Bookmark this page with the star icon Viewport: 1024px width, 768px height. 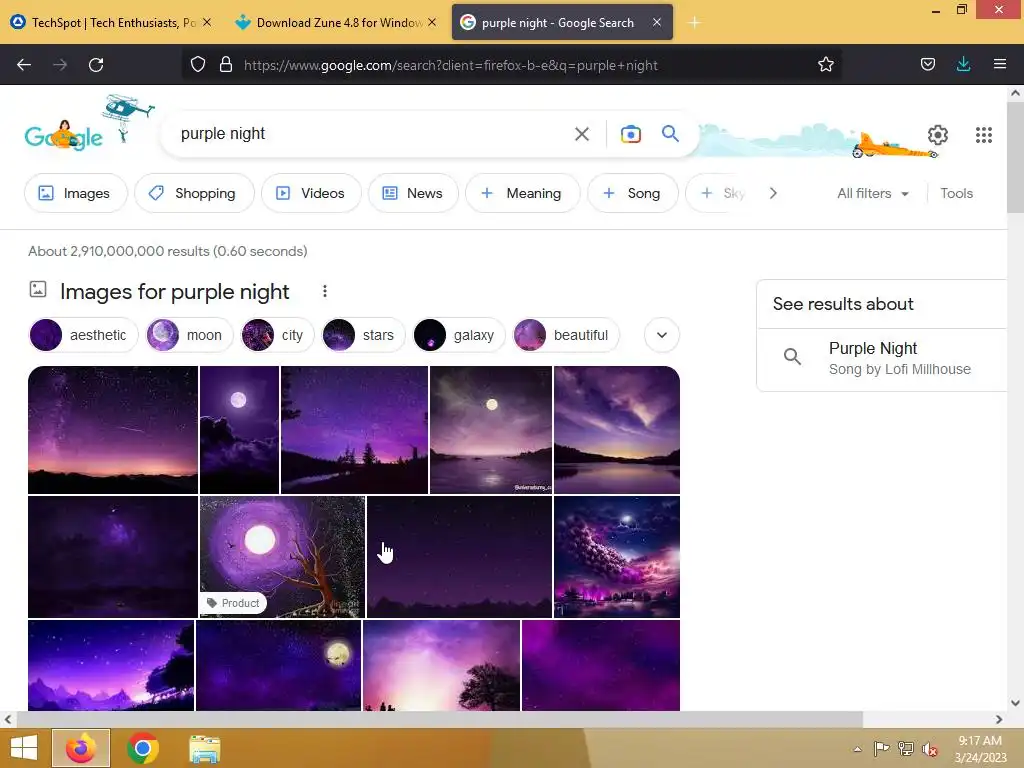tap(825, 65)
